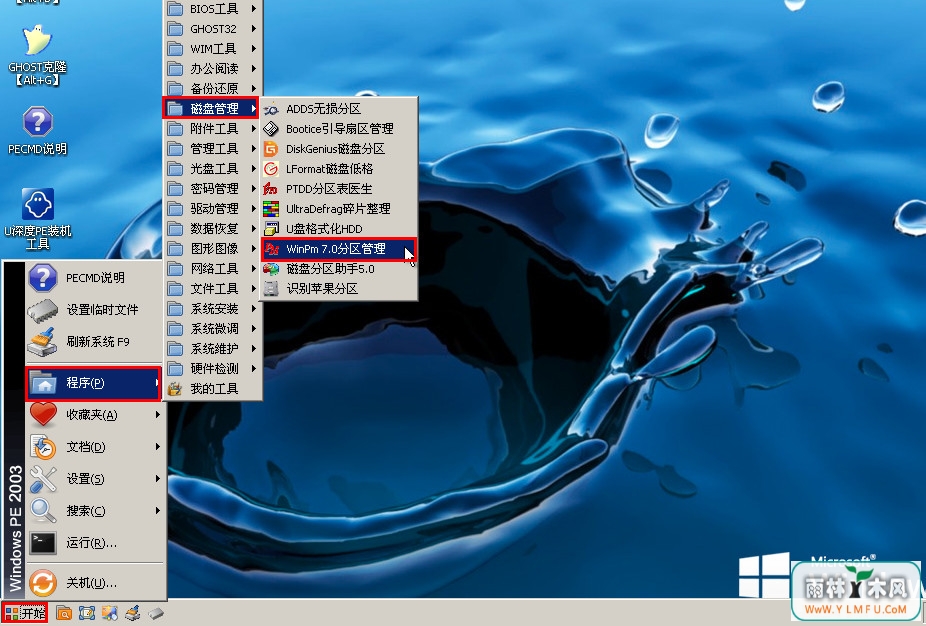This screenshot has height=626, width=926.
Task: Open the 程序(P) Start menu entry
Action: 93,383
